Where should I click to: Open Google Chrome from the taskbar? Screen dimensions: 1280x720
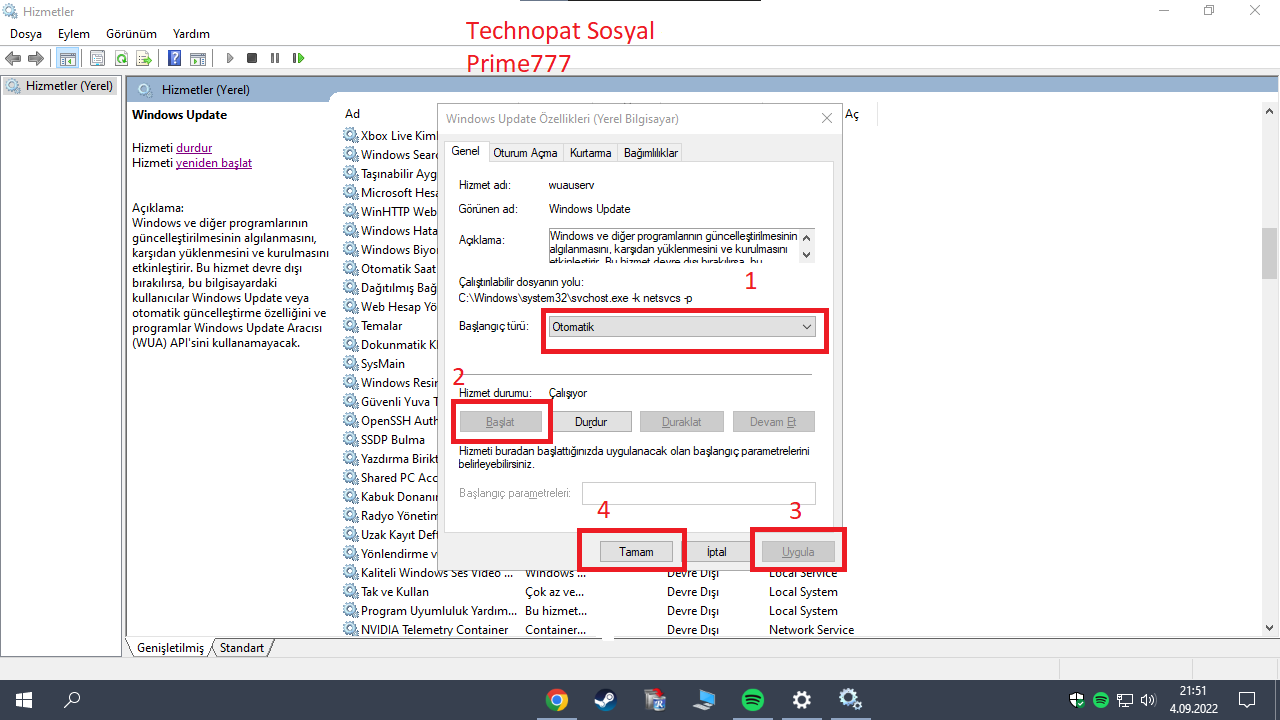coord(557,700)
